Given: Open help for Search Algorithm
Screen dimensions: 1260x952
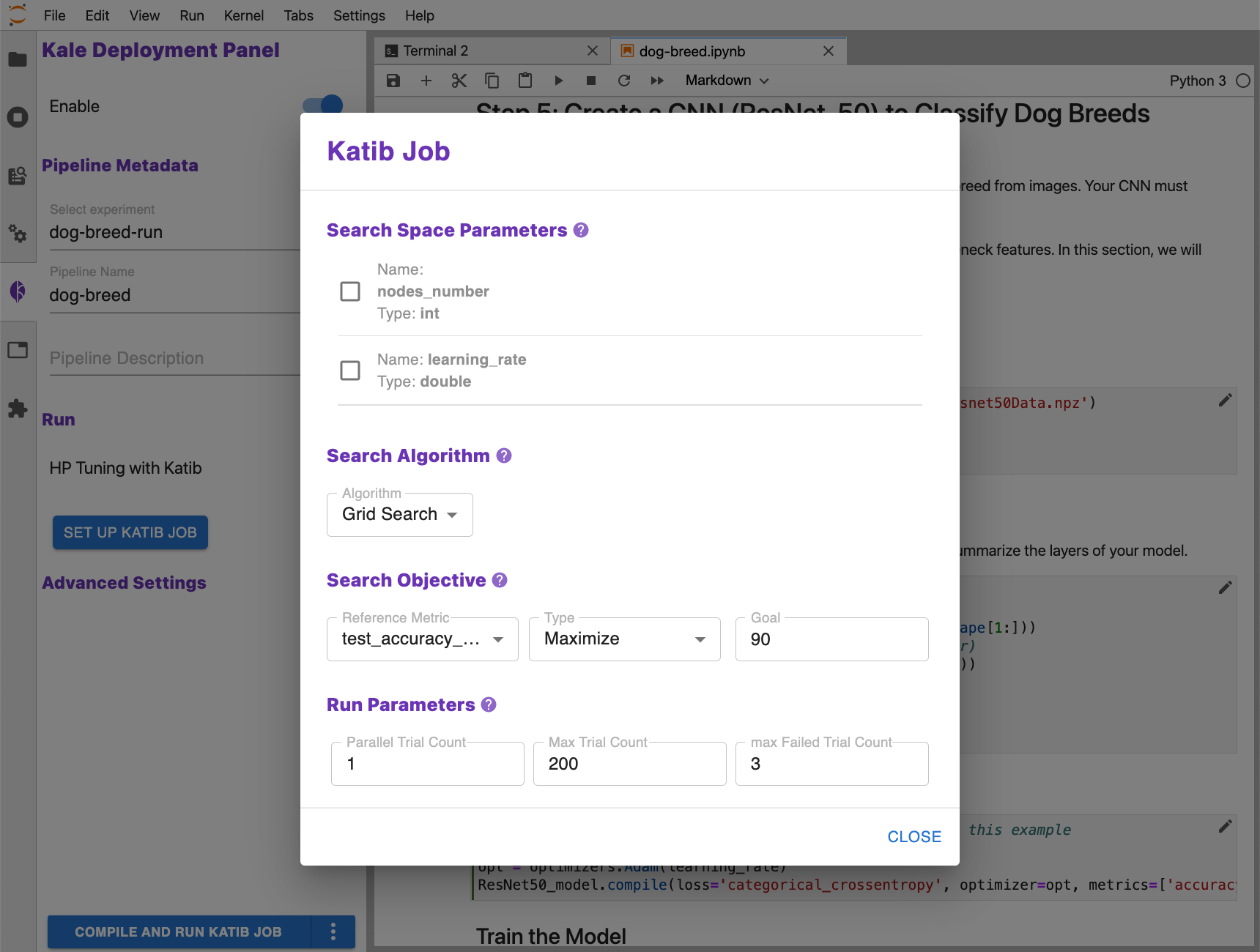Looking at the screenshot, I should click(504, 455).
